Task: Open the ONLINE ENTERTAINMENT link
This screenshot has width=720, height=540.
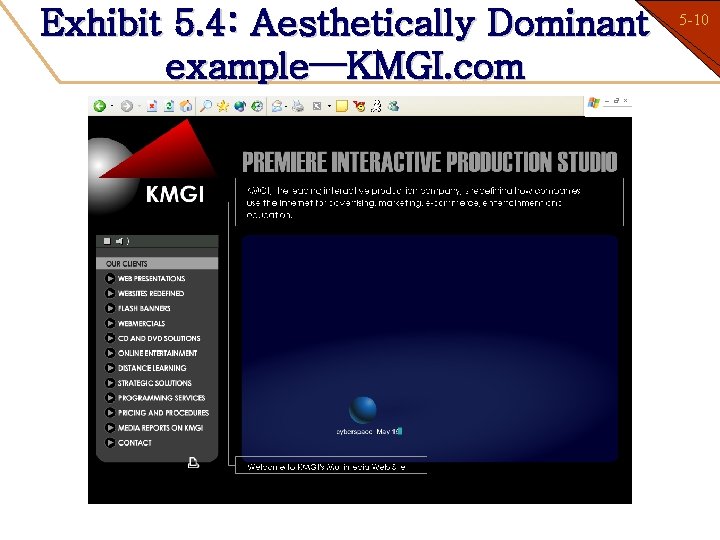Action: (x=158, y=353)
